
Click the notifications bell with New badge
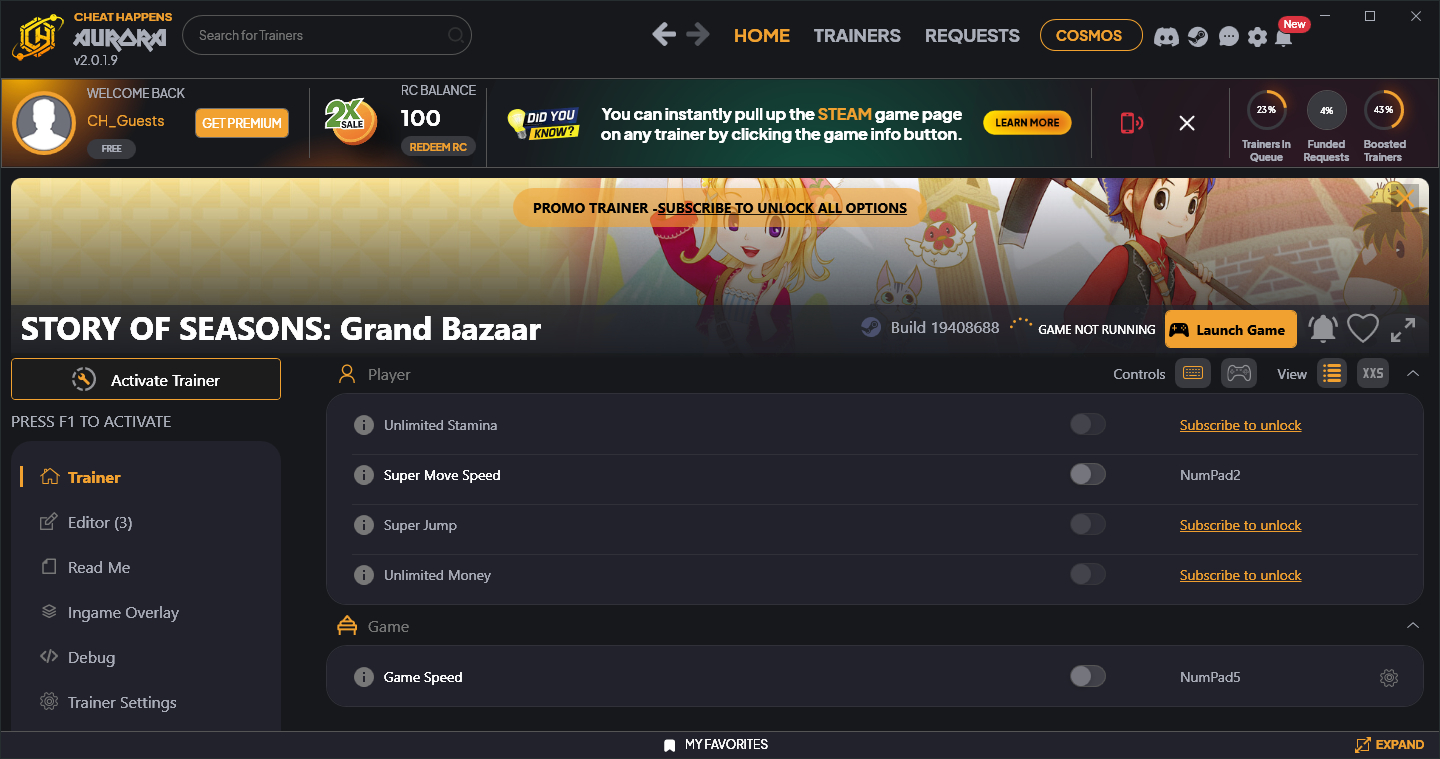(1284, 36)
